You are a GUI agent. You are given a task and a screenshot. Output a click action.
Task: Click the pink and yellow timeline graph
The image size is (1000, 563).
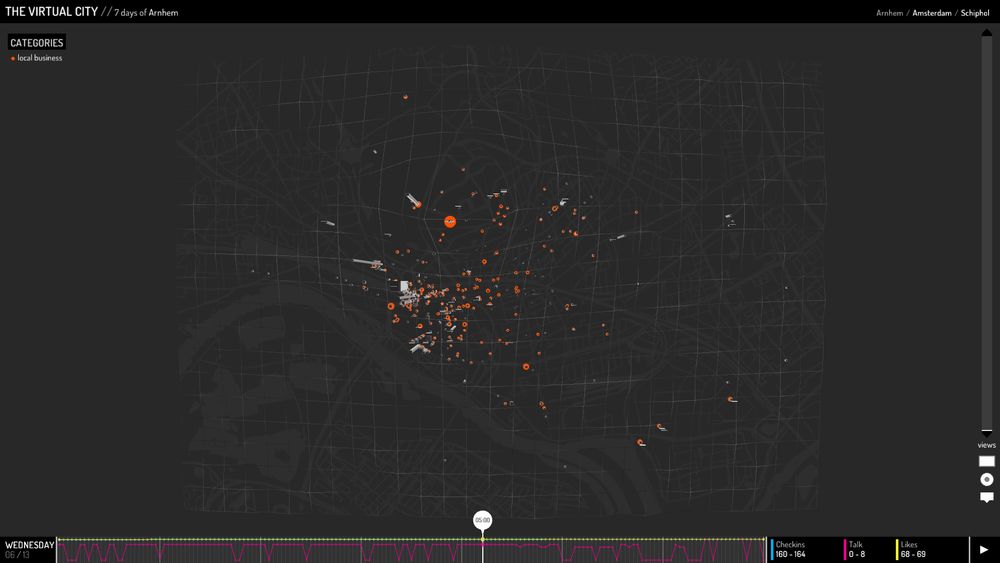(x=411, y=550)
